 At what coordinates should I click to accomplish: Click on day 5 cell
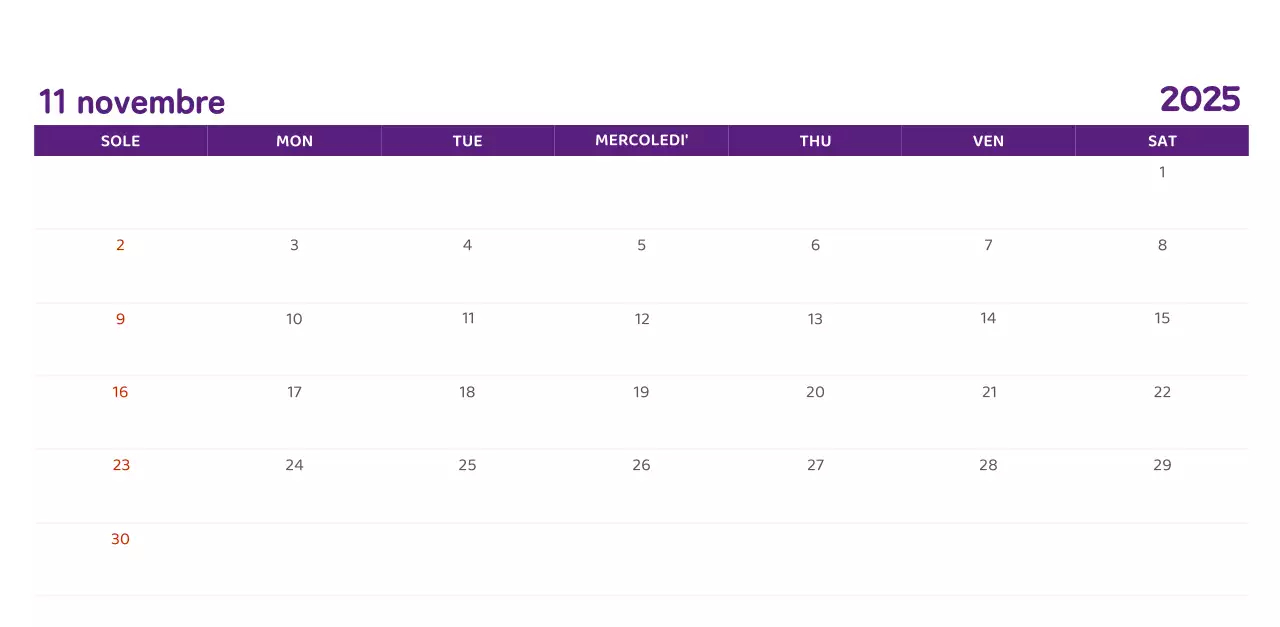pyautogui.click(x=641, y=245)
